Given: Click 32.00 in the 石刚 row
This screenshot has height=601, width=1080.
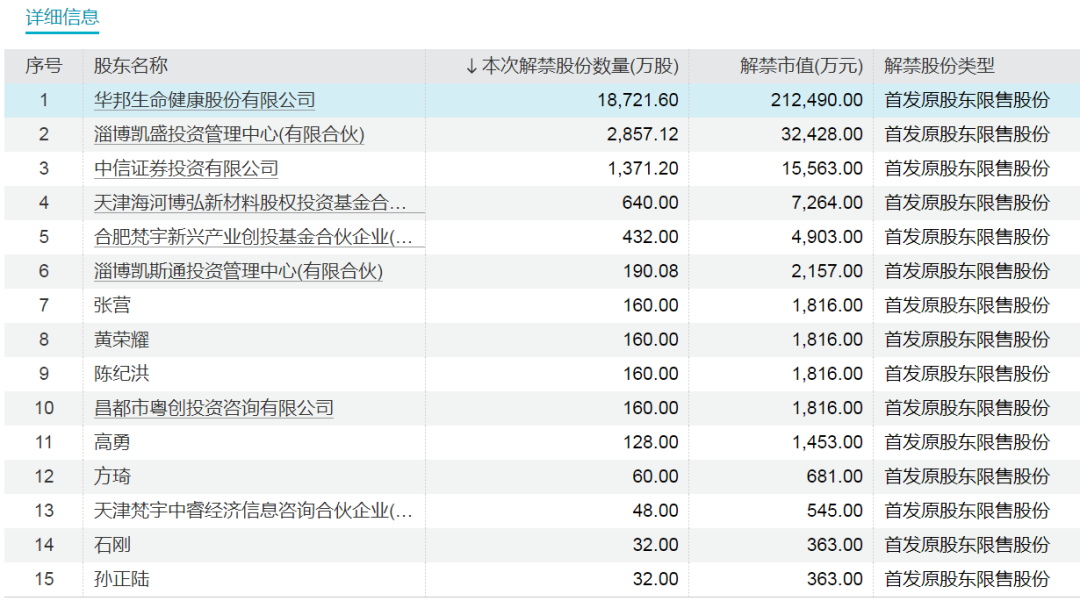Looking at the screenshot, I should tap(656, 545).
